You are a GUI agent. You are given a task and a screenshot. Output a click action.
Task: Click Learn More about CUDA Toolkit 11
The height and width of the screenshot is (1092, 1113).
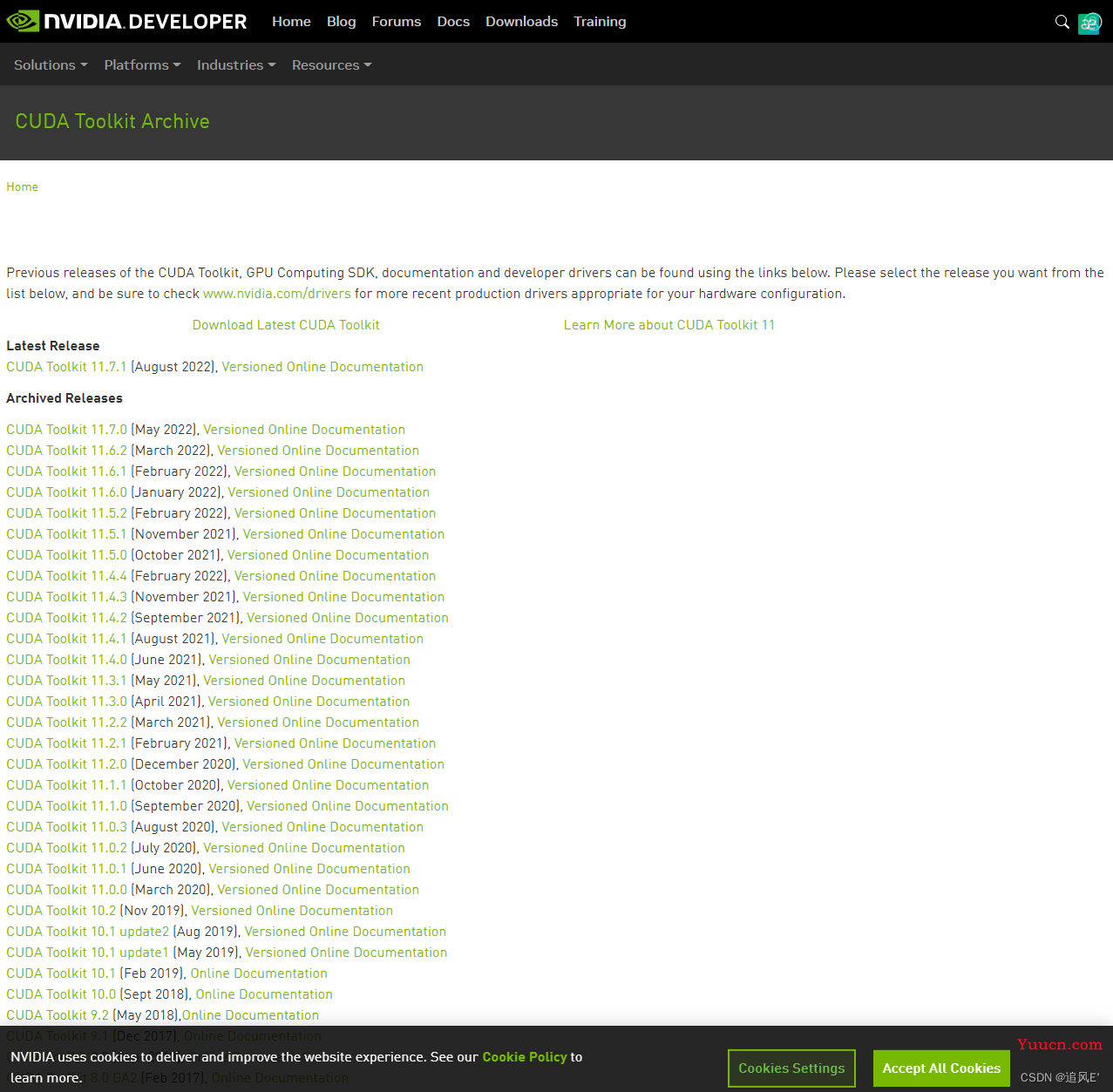pos(669,325)
